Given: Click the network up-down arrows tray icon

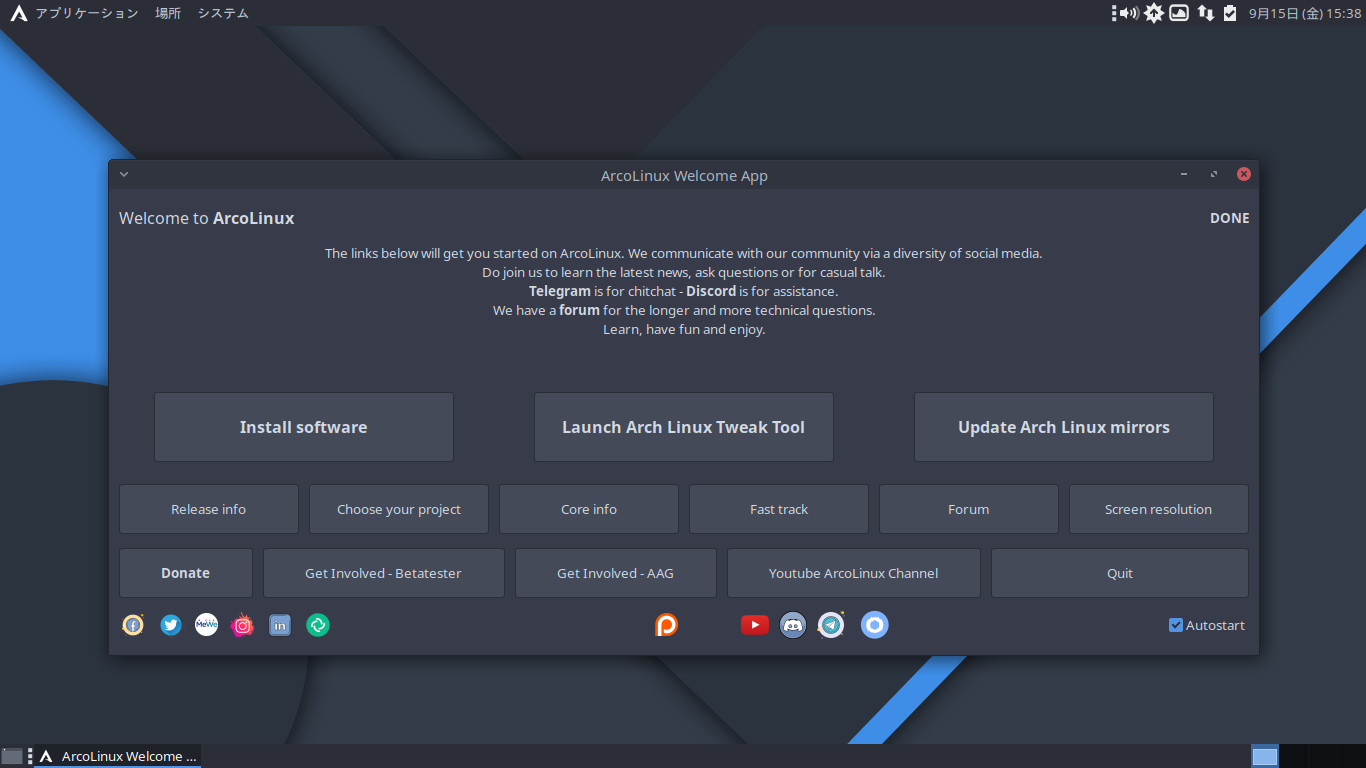Looking at the screenshot, I should pos(1206,13).
